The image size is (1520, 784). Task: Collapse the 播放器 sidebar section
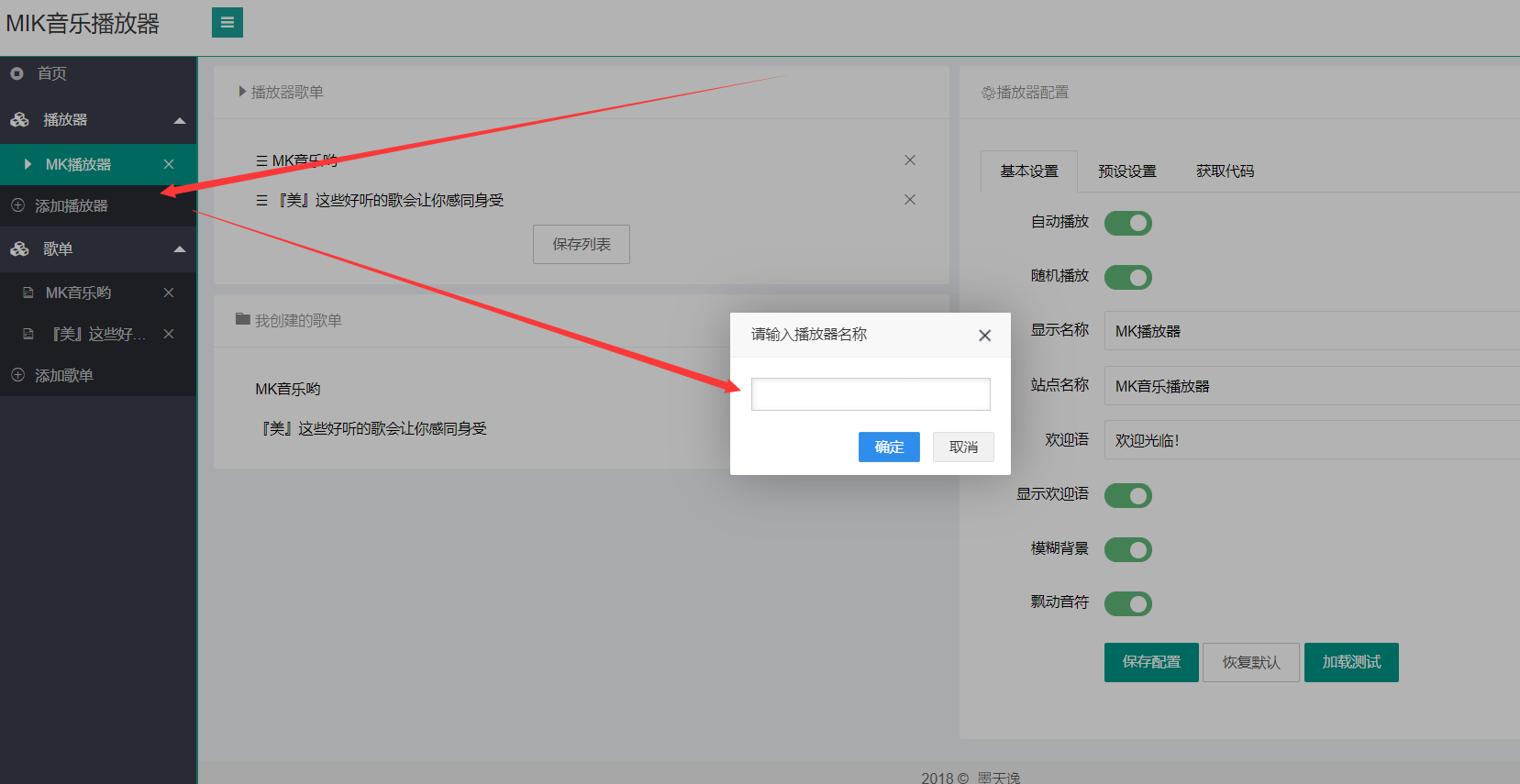point(180,120)
